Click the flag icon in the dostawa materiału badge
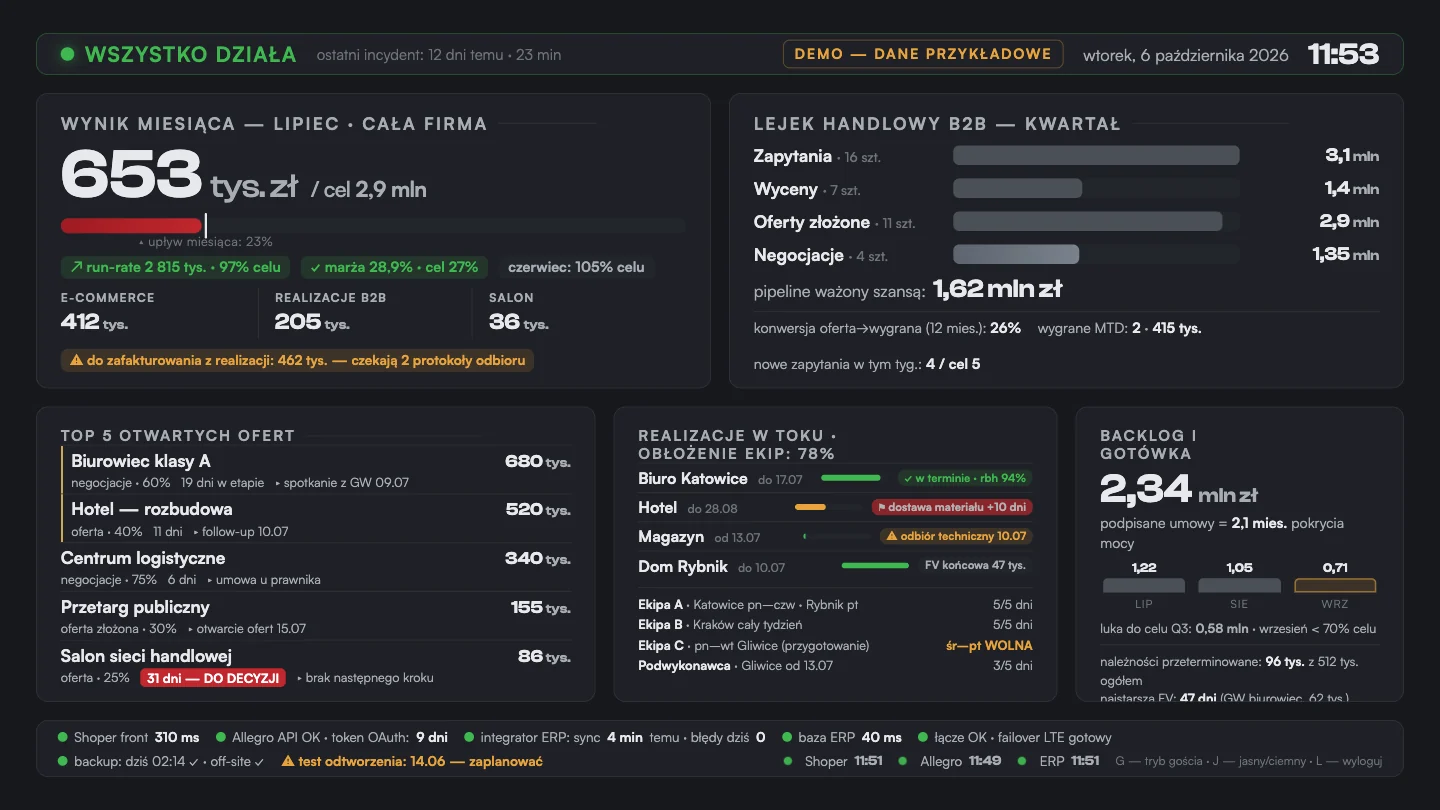1440x810 pixels. [883, 507]
